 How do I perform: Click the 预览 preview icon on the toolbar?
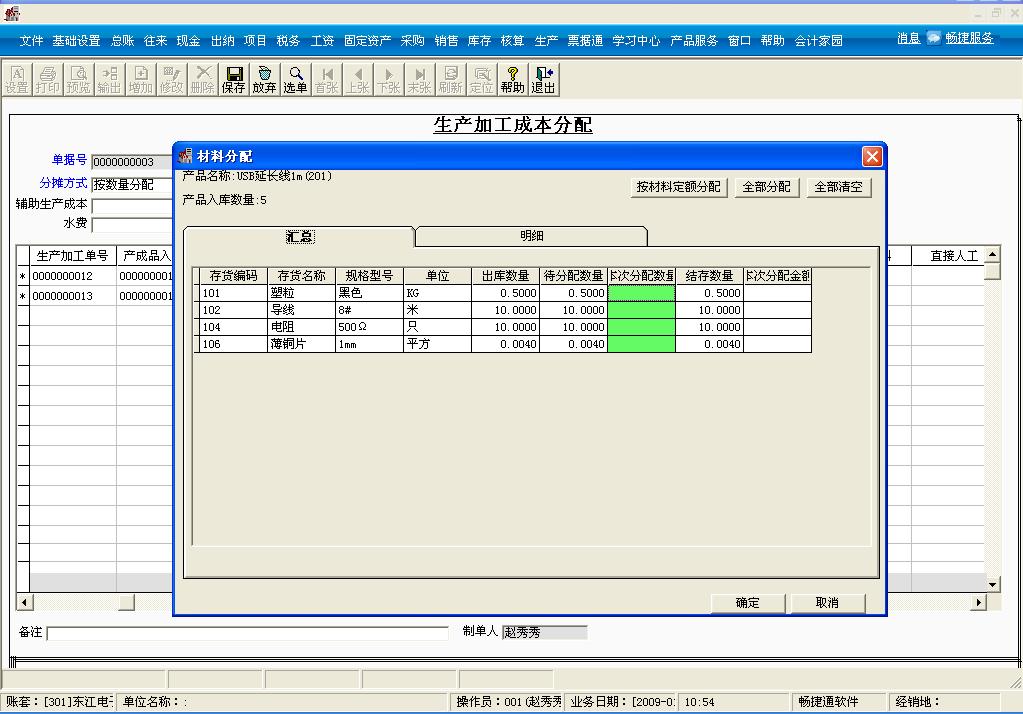(79, 80)
